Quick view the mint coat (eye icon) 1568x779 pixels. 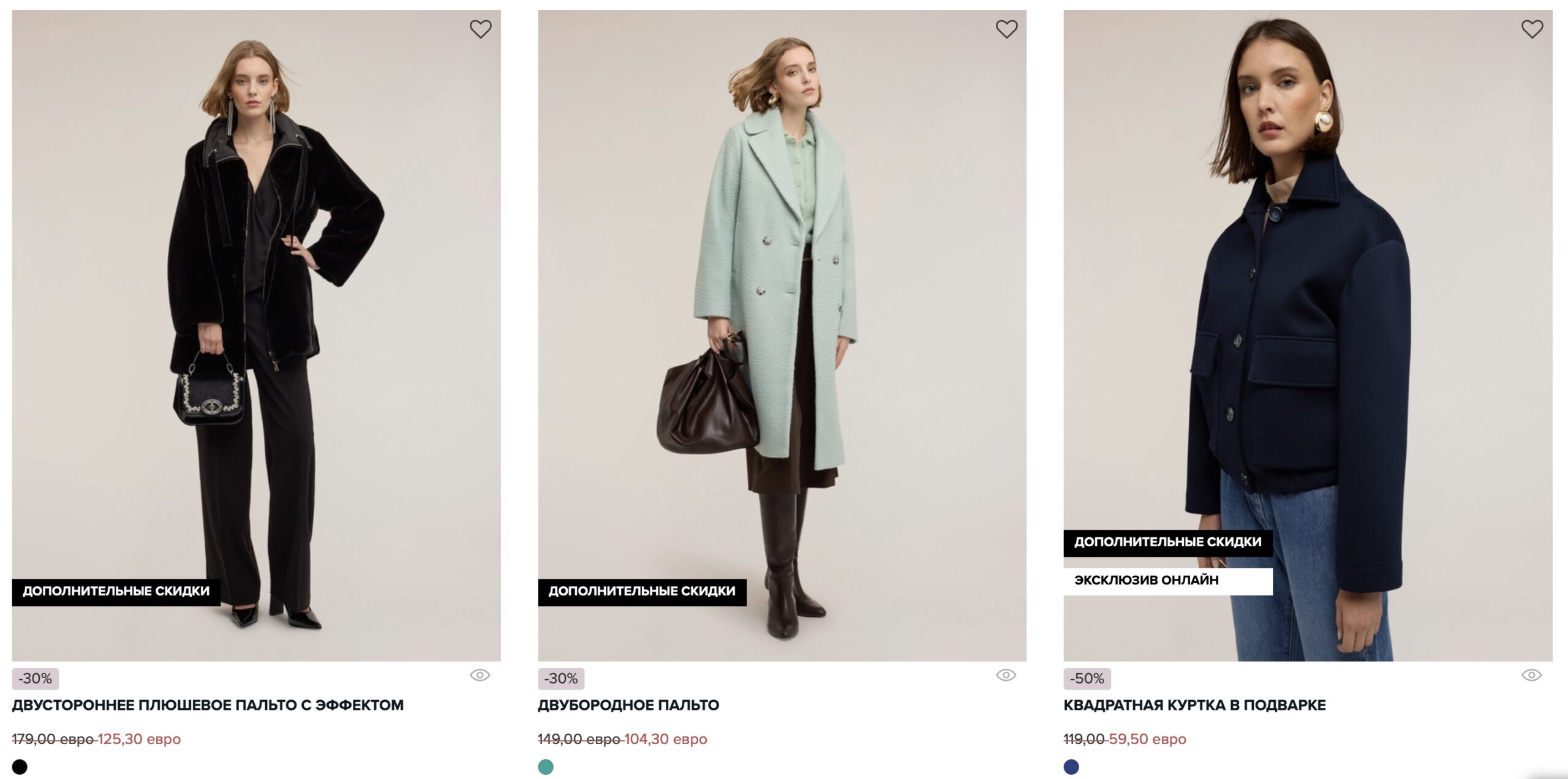point(1006,675)
